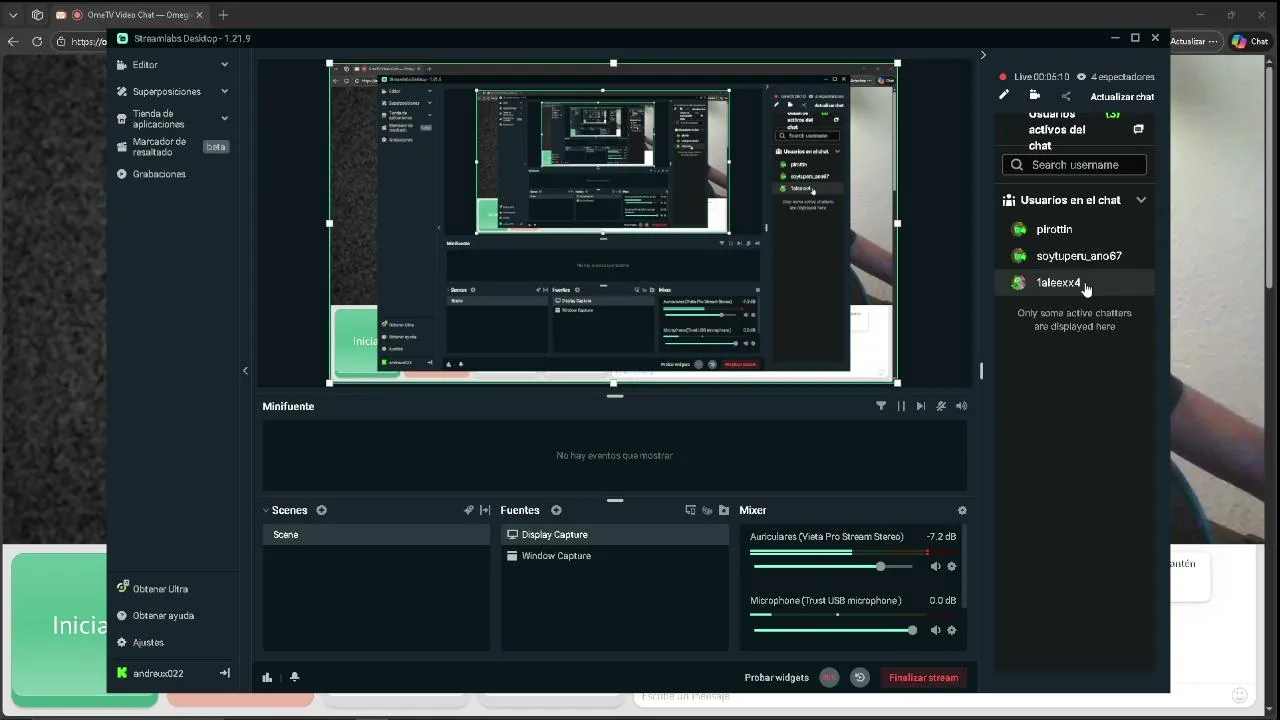Select the Scene item in Scenes list

[x=376, y=535]
